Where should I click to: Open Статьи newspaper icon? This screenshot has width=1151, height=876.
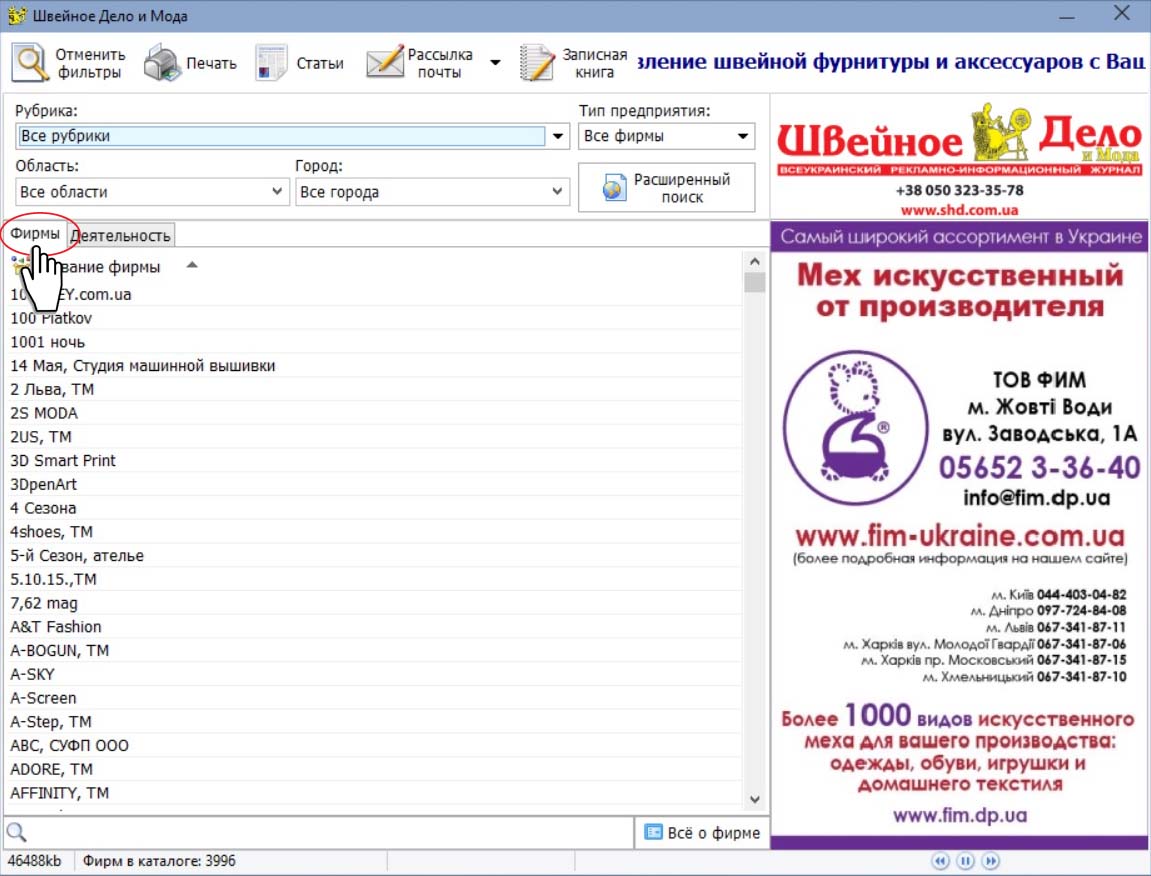point(272,63)
